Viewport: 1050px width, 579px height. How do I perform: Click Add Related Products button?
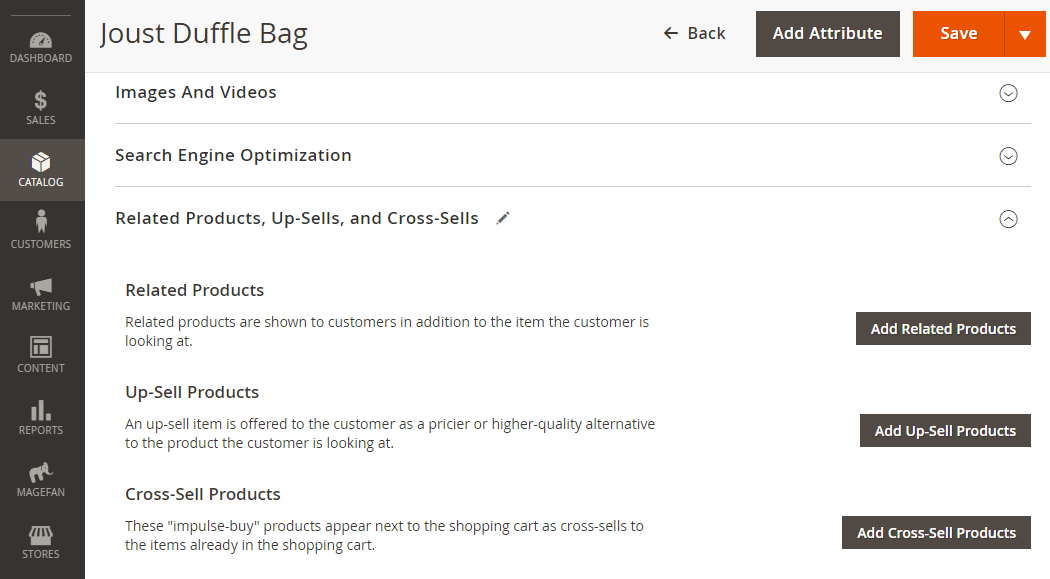tap(943, 329)
